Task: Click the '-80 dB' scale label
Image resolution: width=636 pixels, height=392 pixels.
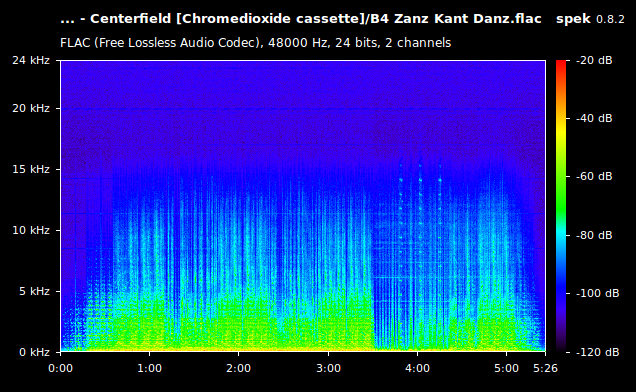Action: (x=594, y=235)
